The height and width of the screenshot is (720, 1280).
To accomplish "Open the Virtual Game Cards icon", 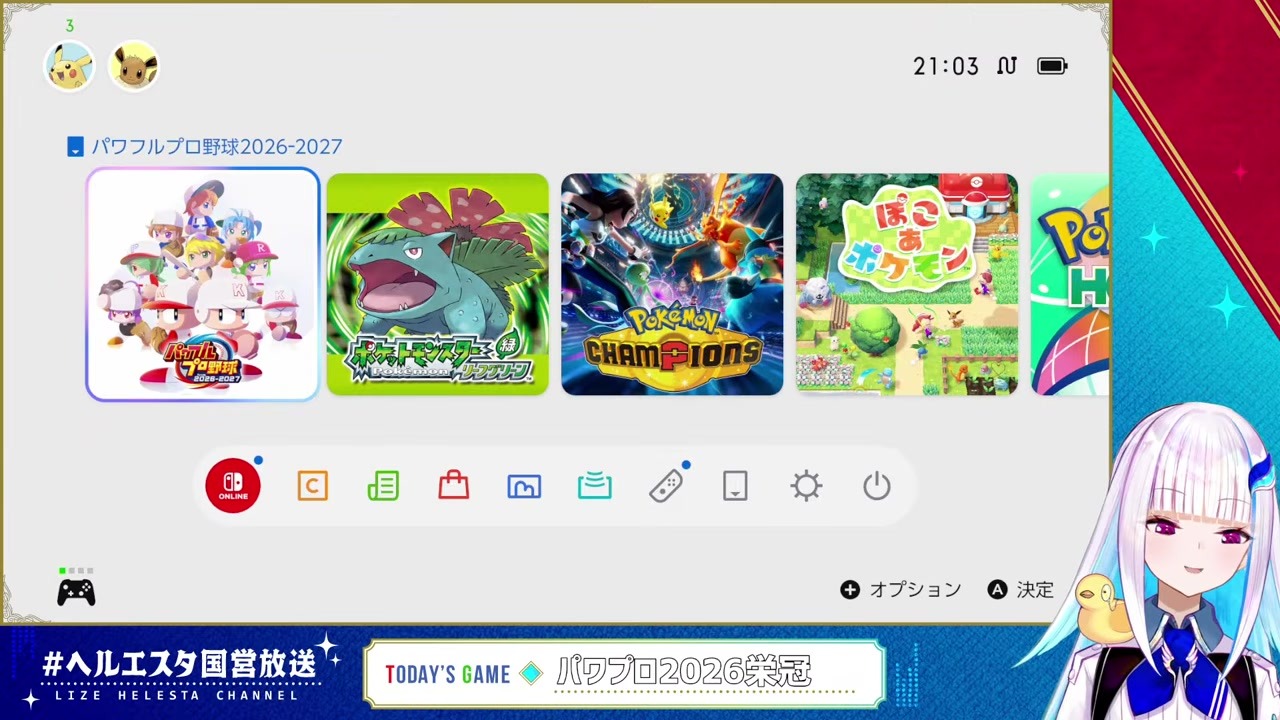I will tap(735, 487).
